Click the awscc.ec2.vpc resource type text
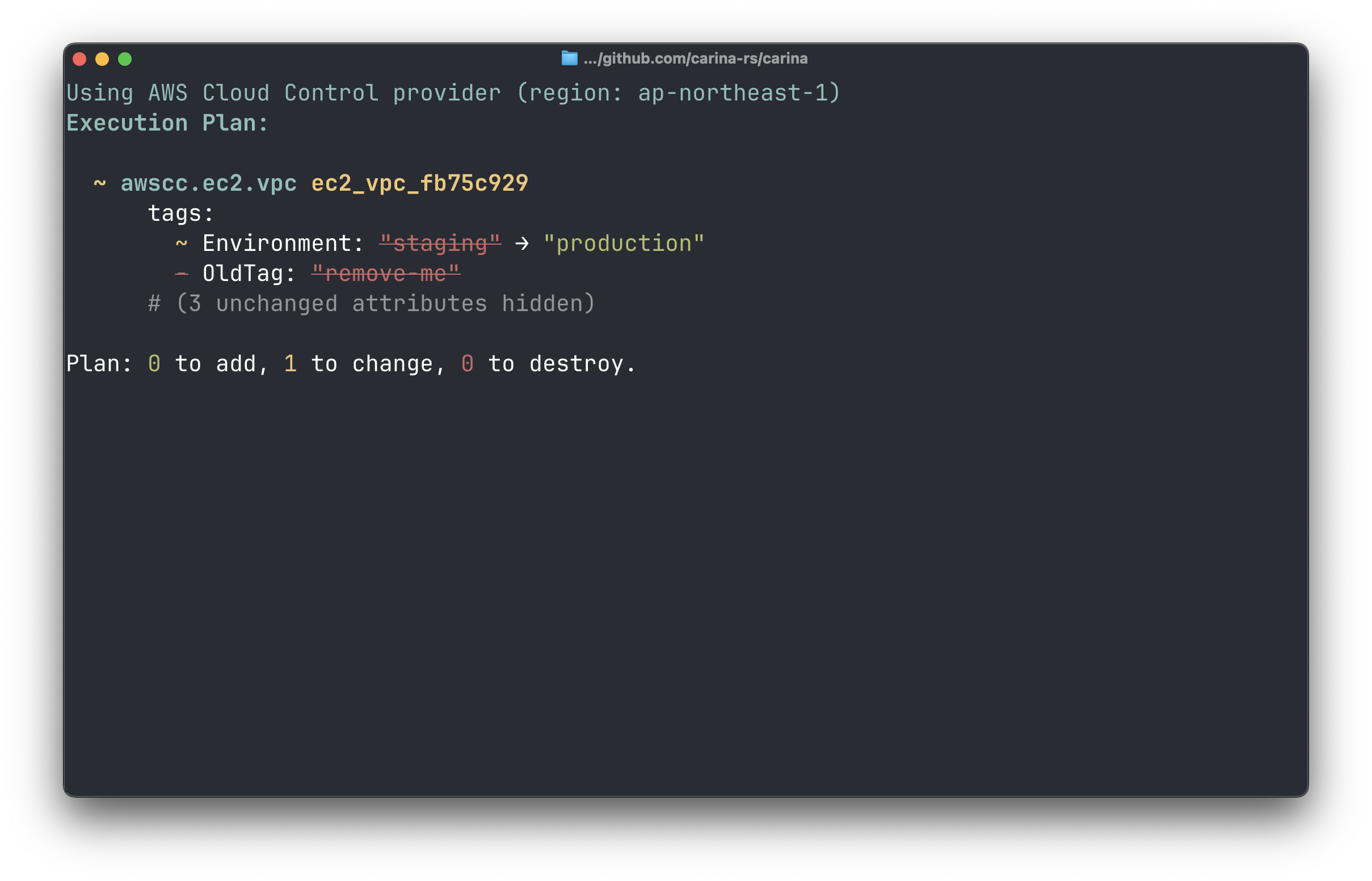 tap(209, 183)
